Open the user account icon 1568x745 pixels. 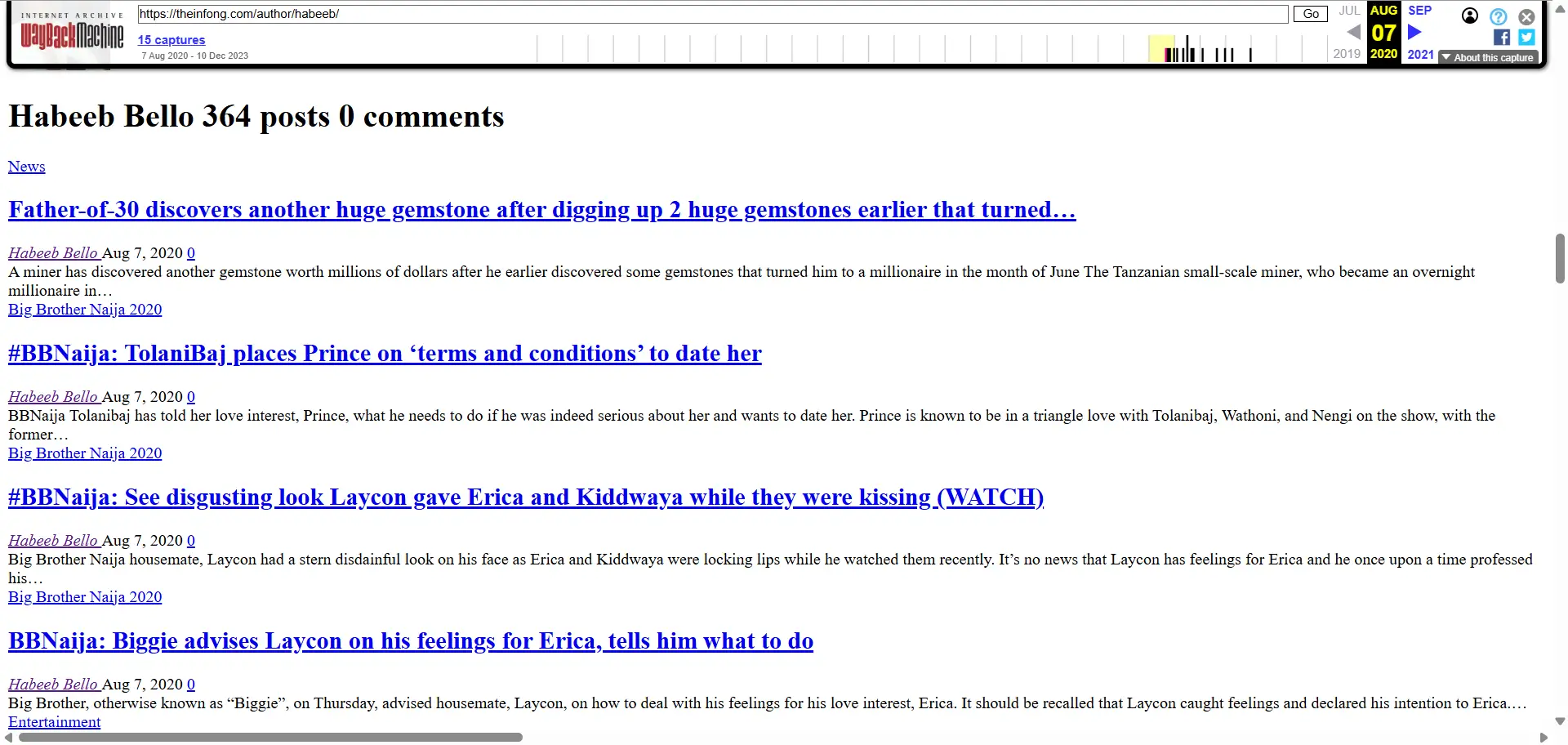1470,16
